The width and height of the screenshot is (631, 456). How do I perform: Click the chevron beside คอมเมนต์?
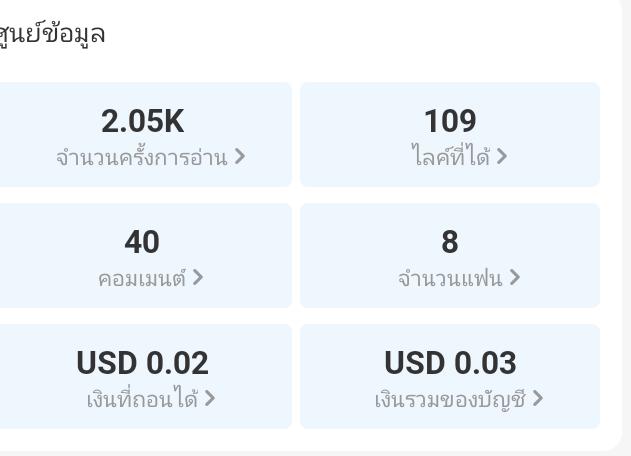click(198, 277)
